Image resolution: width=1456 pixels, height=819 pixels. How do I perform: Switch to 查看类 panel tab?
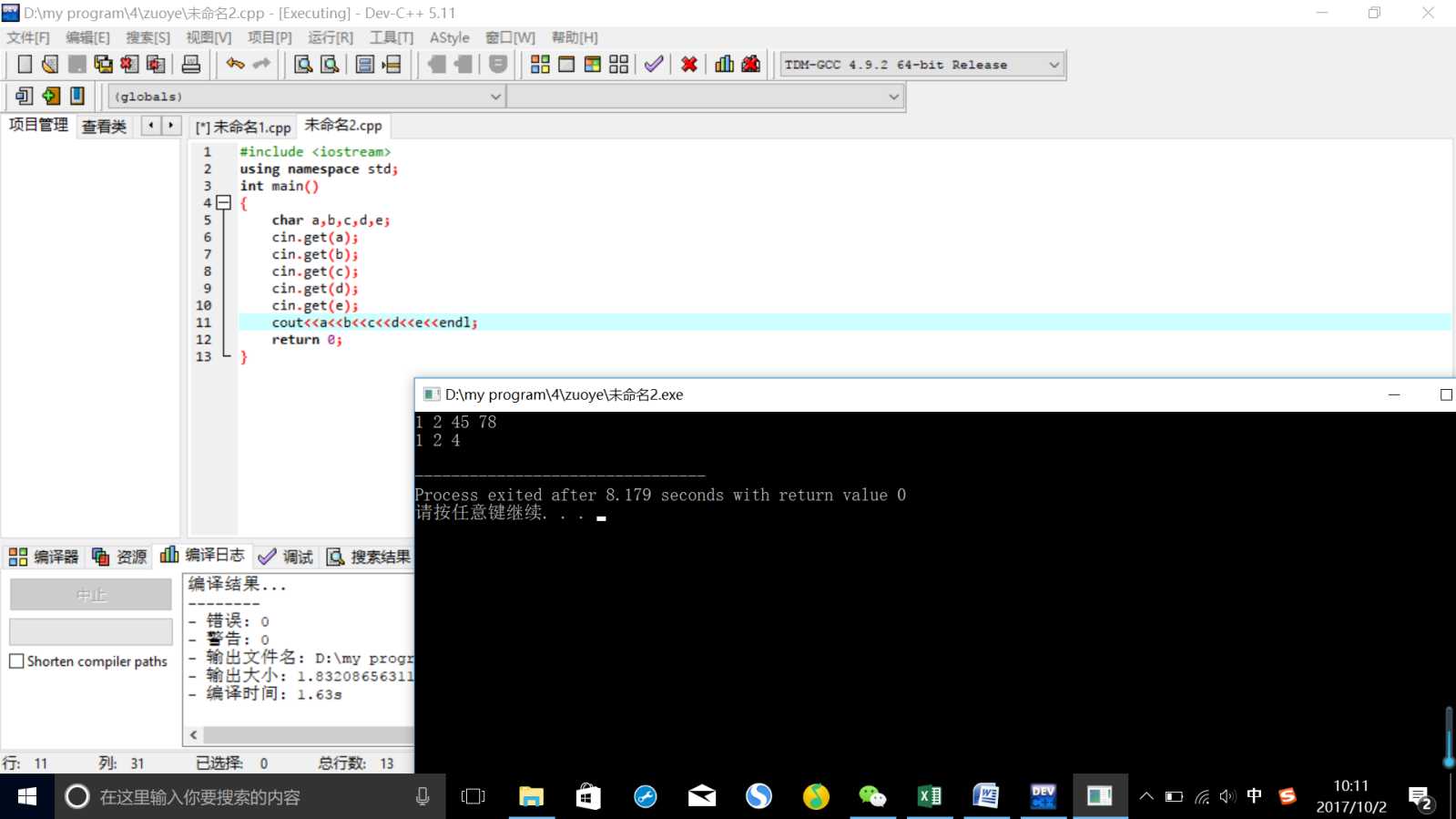point(104,127)
